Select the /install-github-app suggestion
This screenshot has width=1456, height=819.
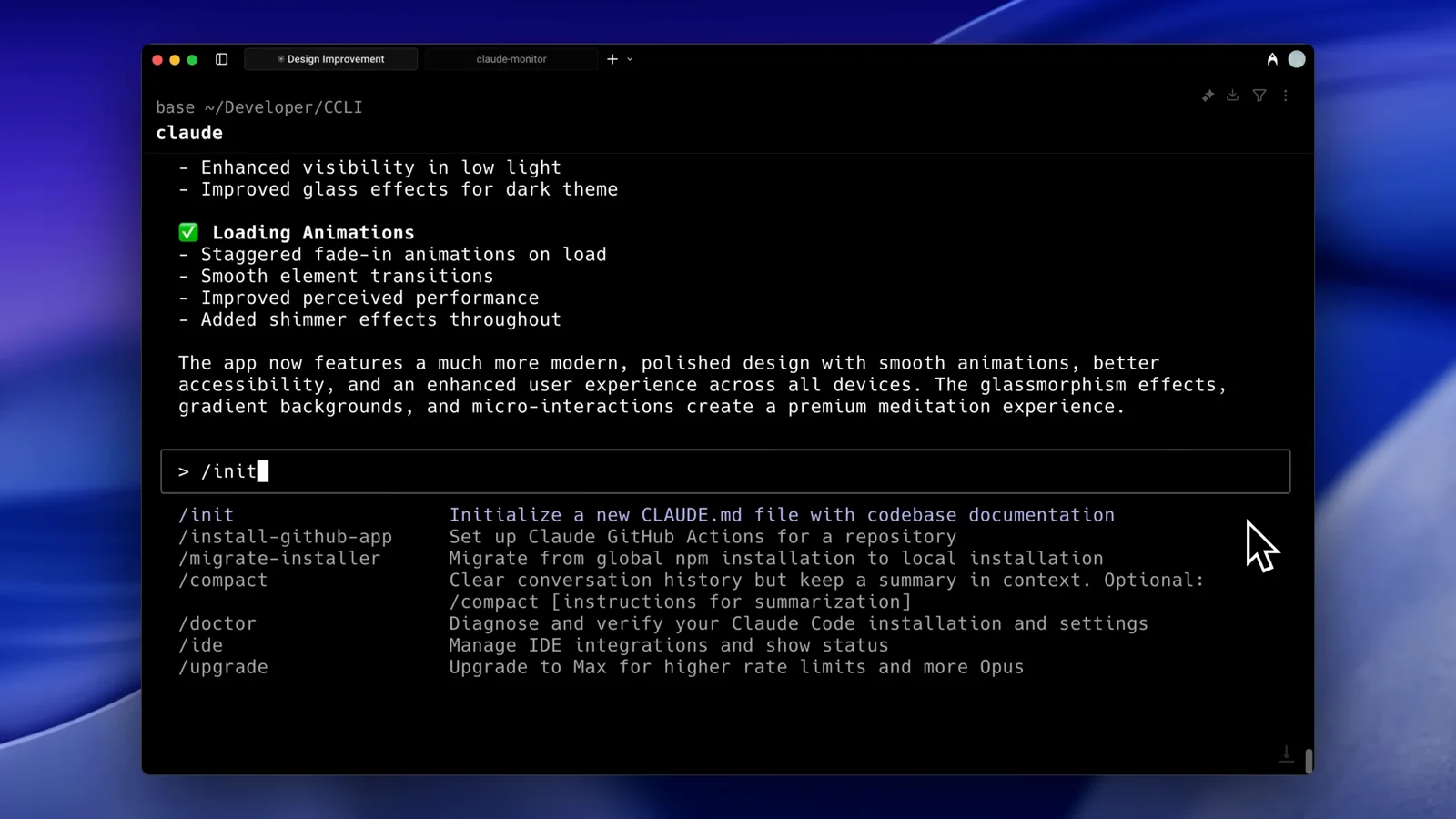(567, 537)
